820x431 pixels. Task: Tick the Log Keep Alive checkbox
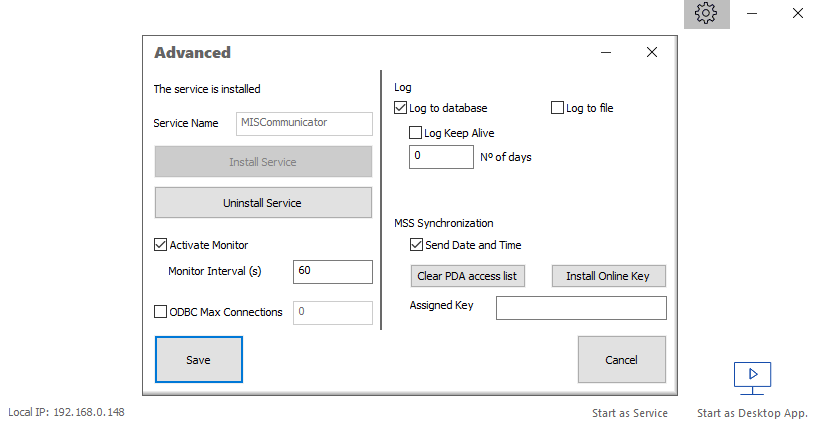(416, 132)
